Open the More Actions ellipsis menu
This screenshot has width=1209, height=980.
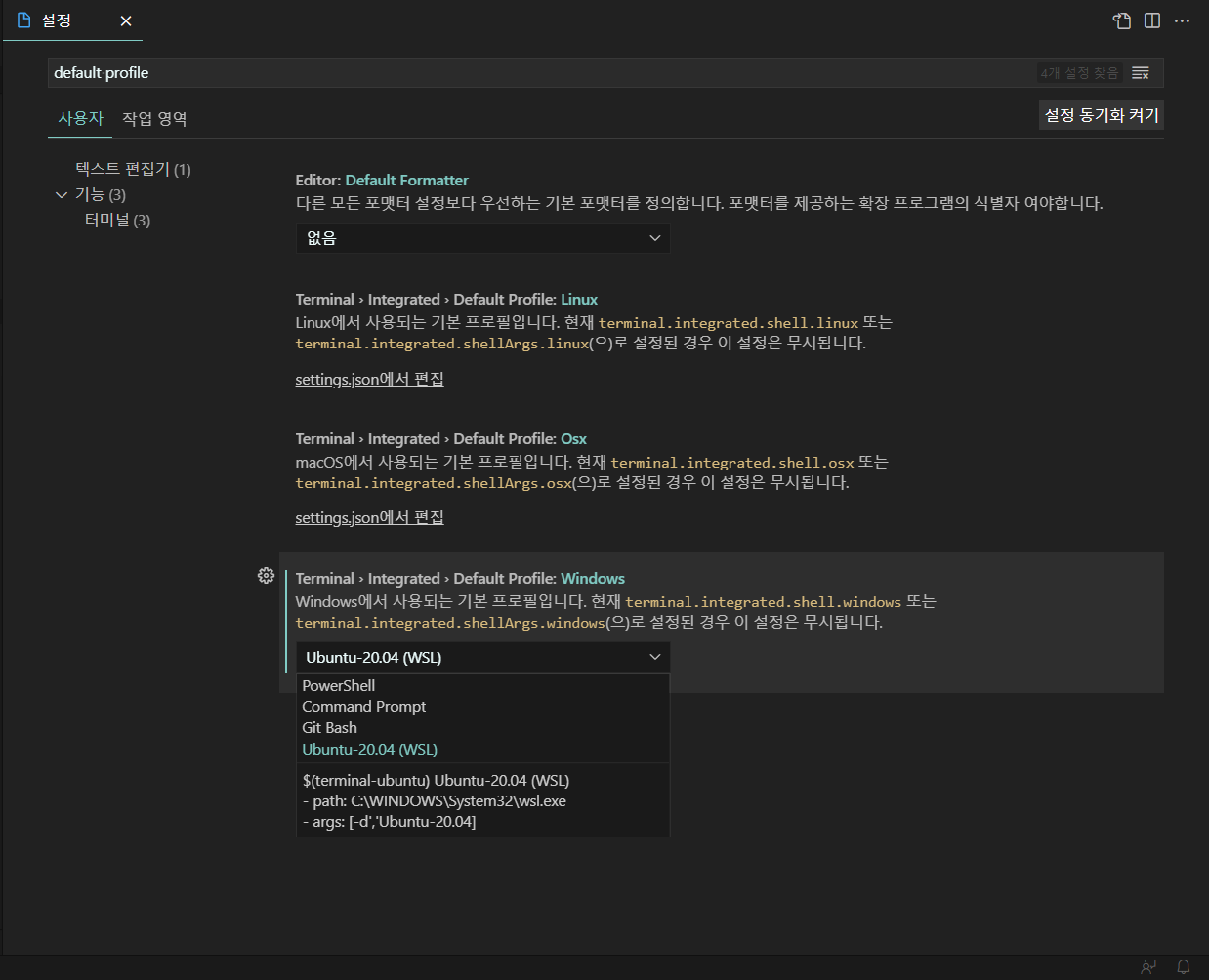coord(1183,20)
